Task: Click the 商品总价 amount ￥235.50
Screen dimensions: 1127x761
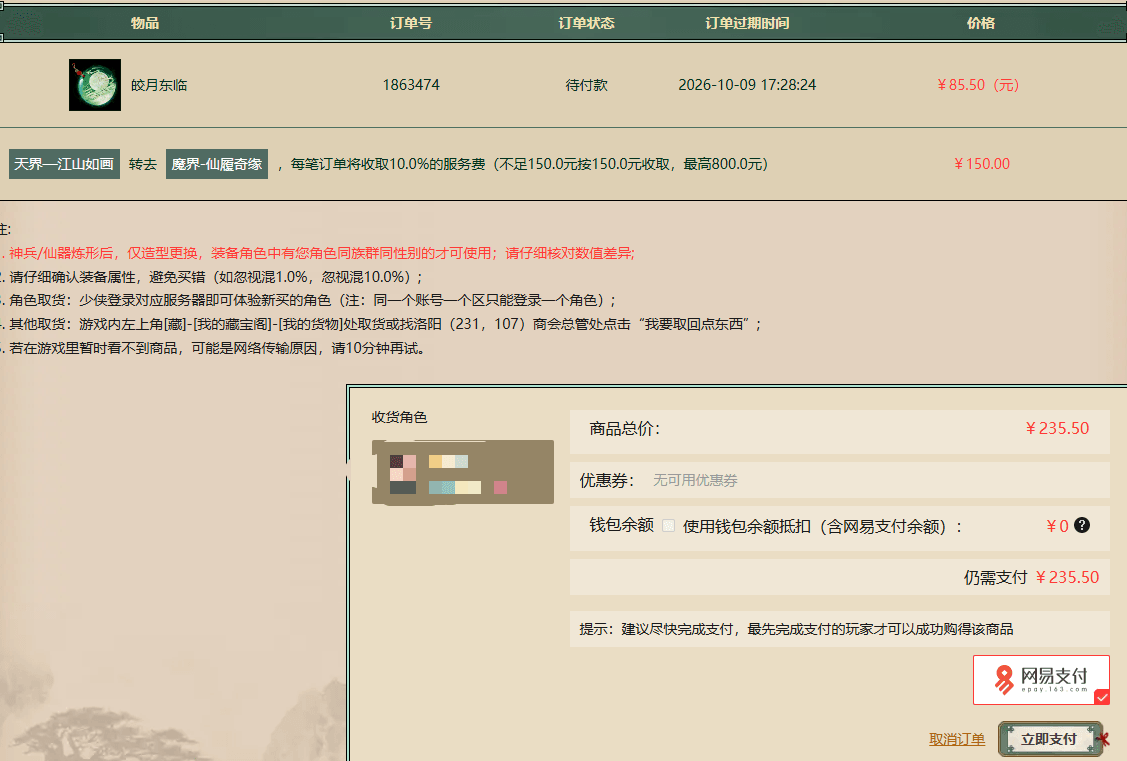Action: click(x=1057, y=428)
